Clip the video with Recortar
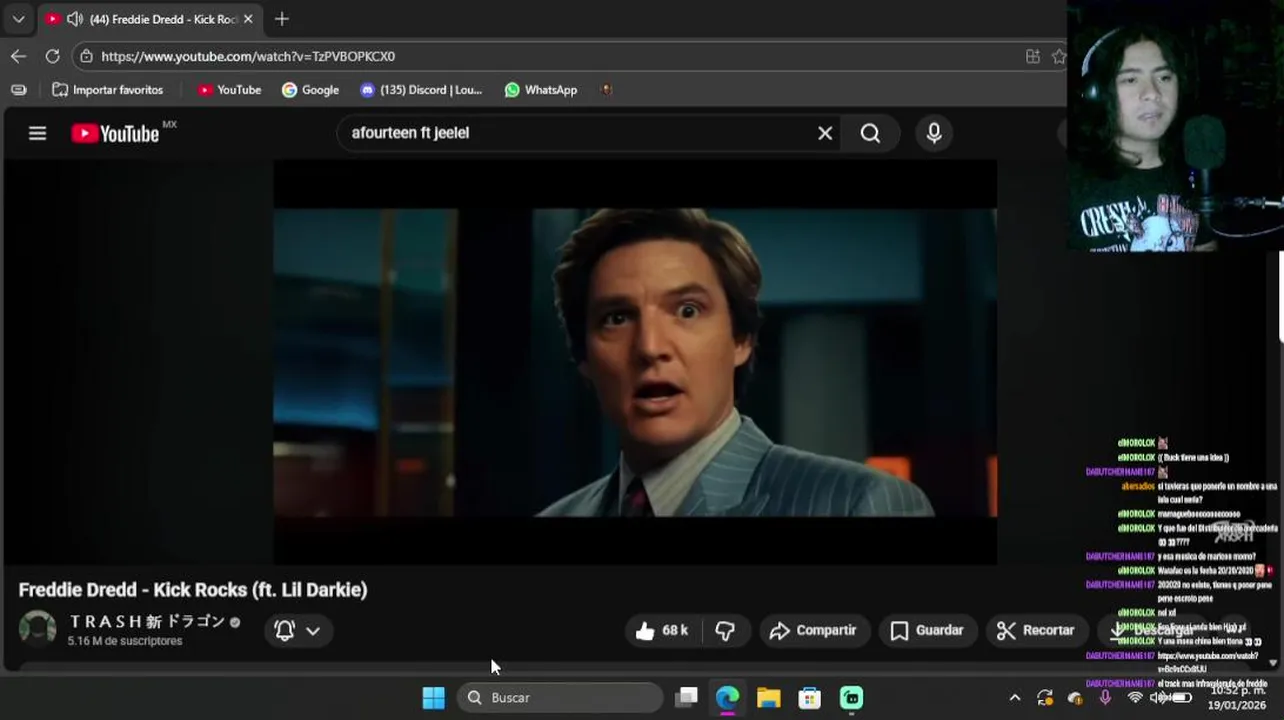 click(1035, 630)
